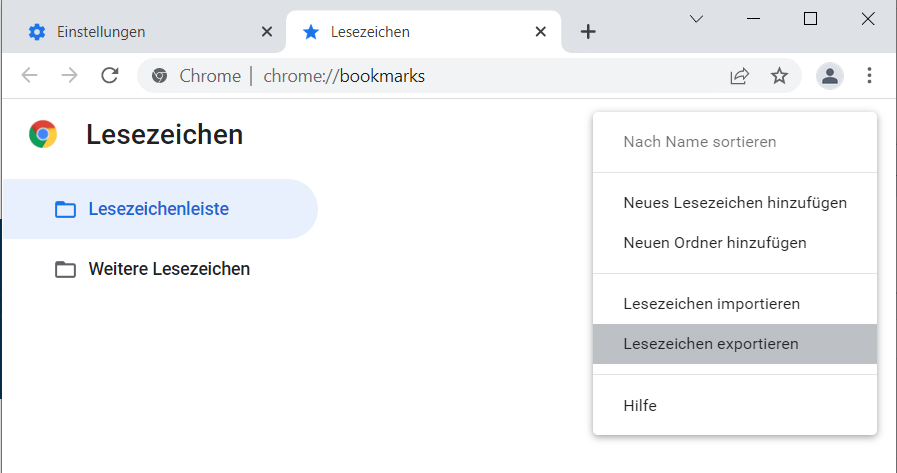The width and height of the screenshot is (897, 473).
Task: Click the reload page icon
Action: pyautogui.click(x=111, y=76)
